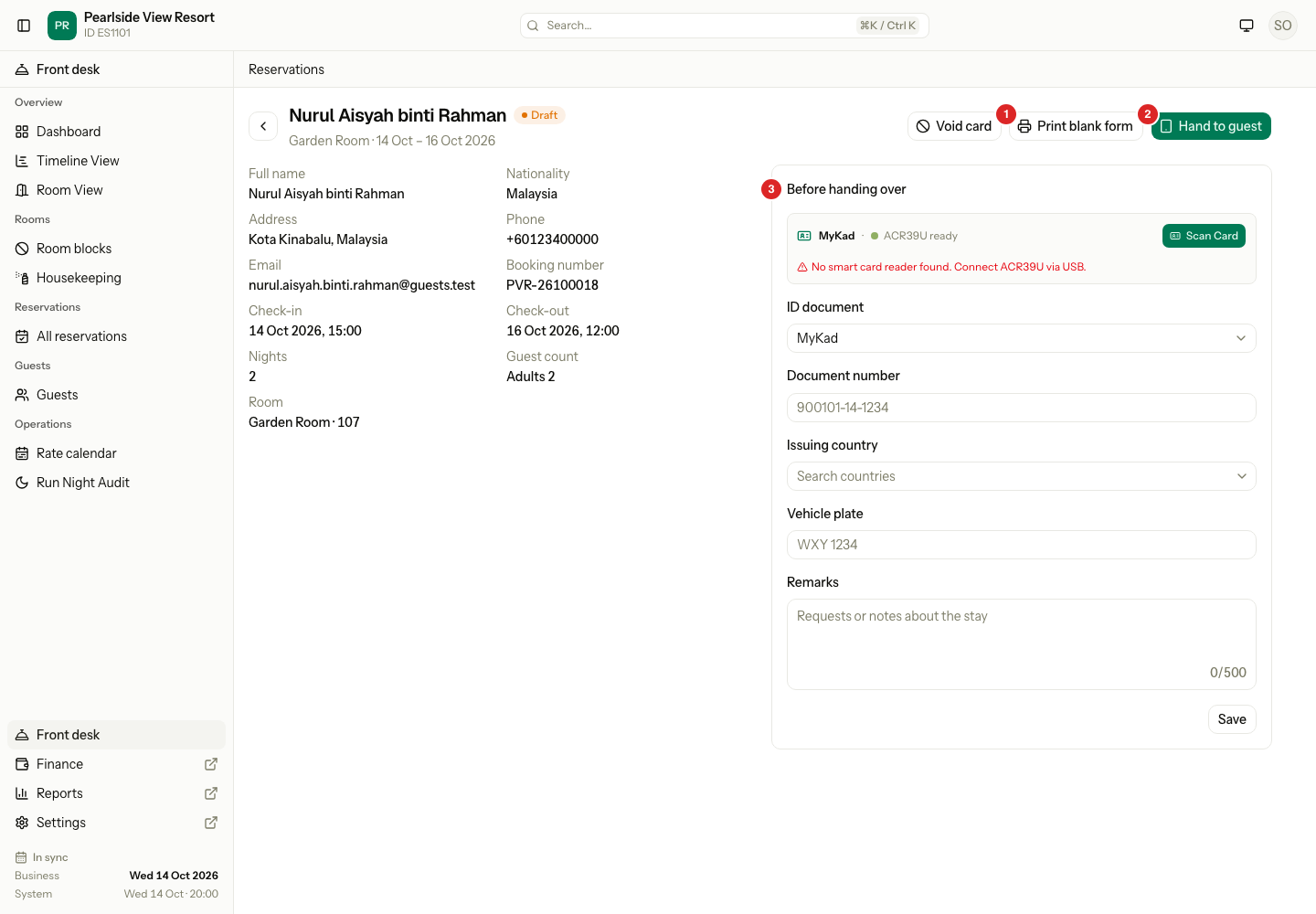Open the Guests sidebar item

pos(116,395)
